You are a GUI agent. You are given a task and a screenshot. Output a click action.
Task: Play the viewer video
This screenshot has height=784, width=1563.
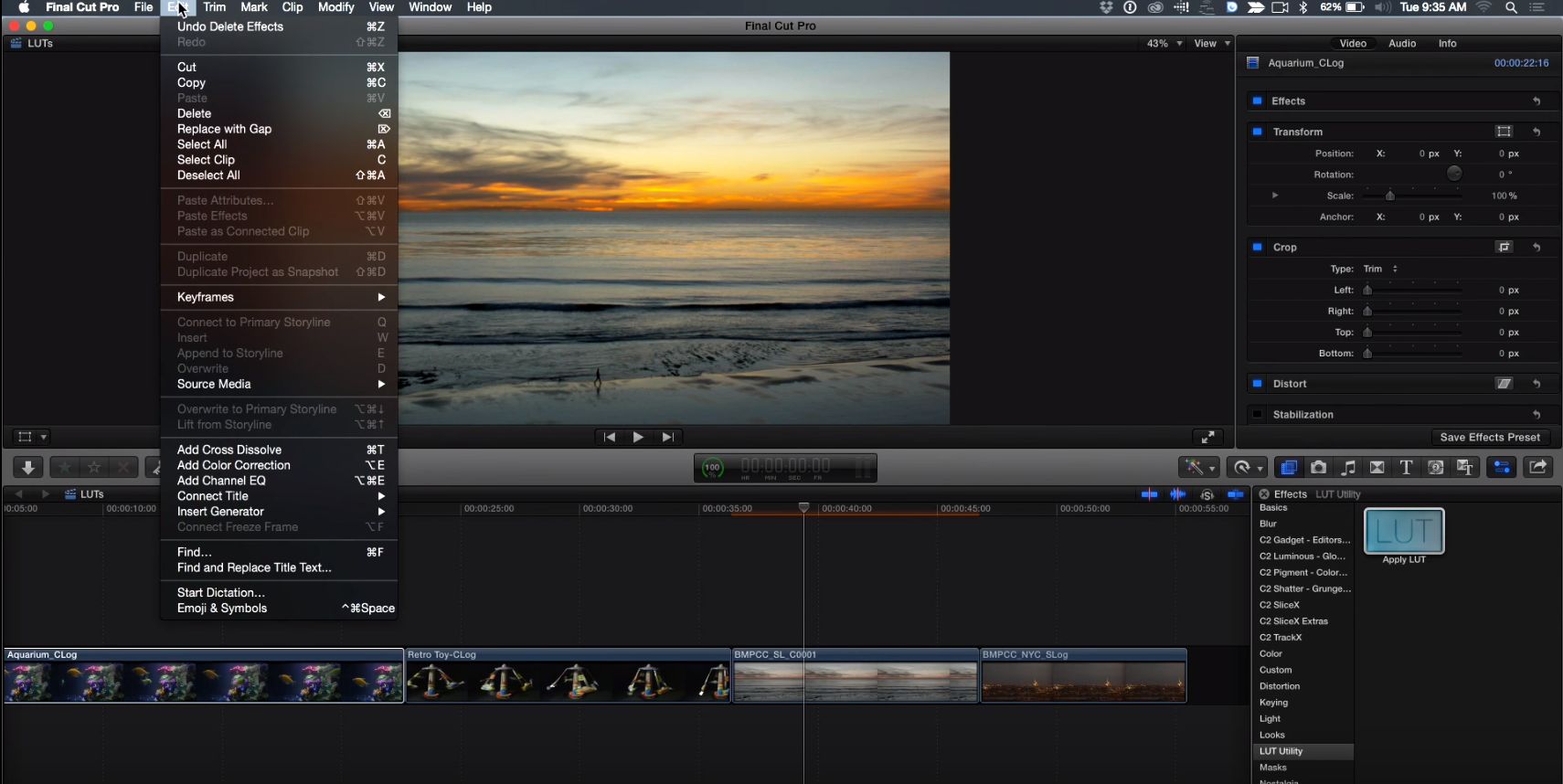pos(638,437)
